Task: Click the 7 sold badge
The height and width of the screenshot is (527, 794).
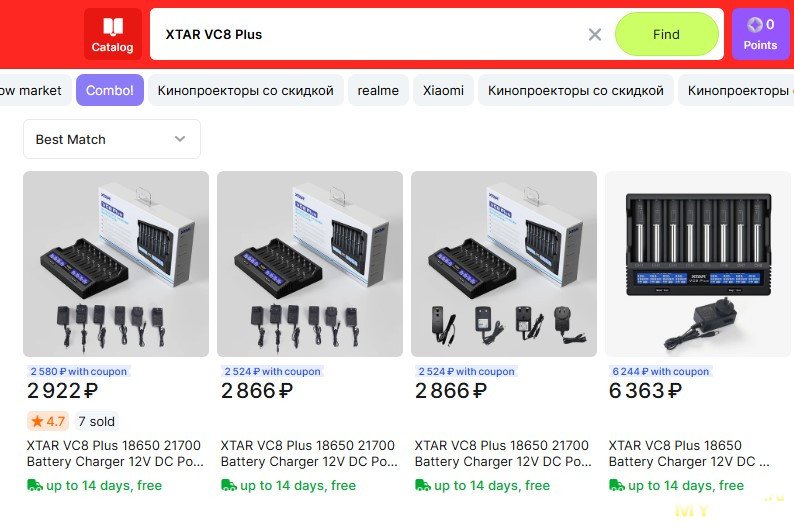Action: (96, 421)
